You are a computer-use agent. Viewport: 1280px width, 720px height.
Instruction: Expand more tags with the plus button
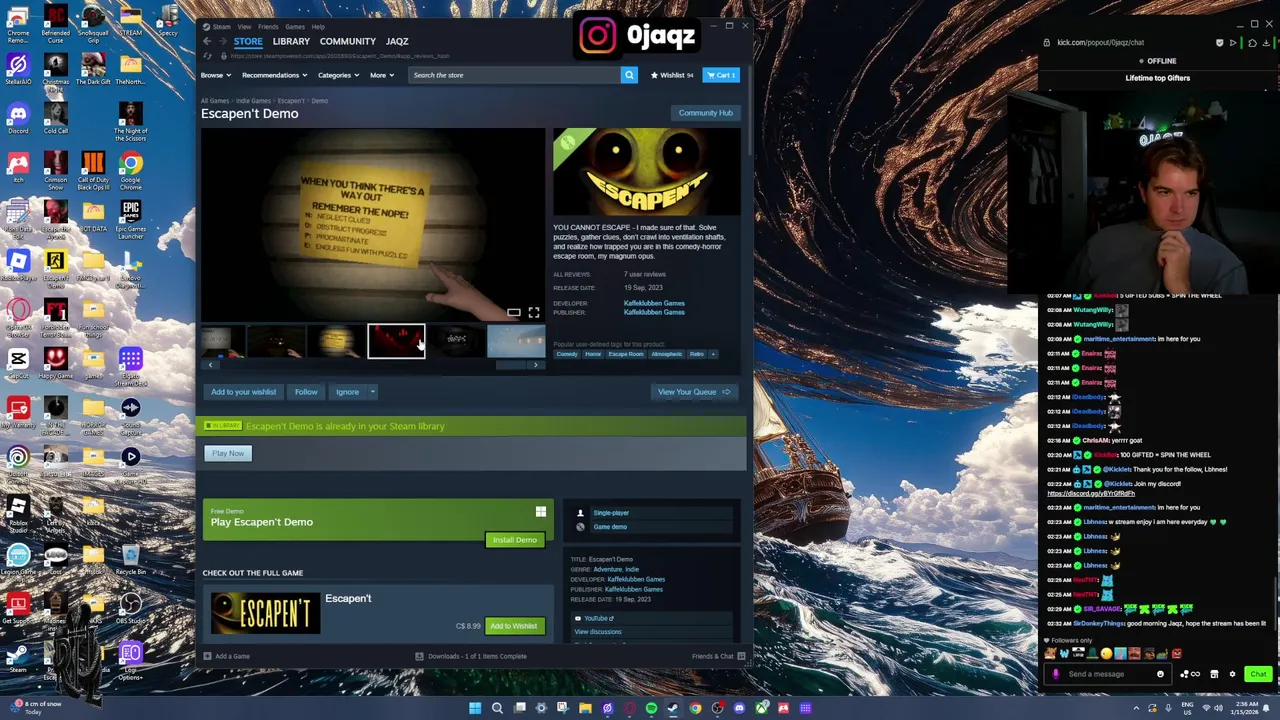713,354
